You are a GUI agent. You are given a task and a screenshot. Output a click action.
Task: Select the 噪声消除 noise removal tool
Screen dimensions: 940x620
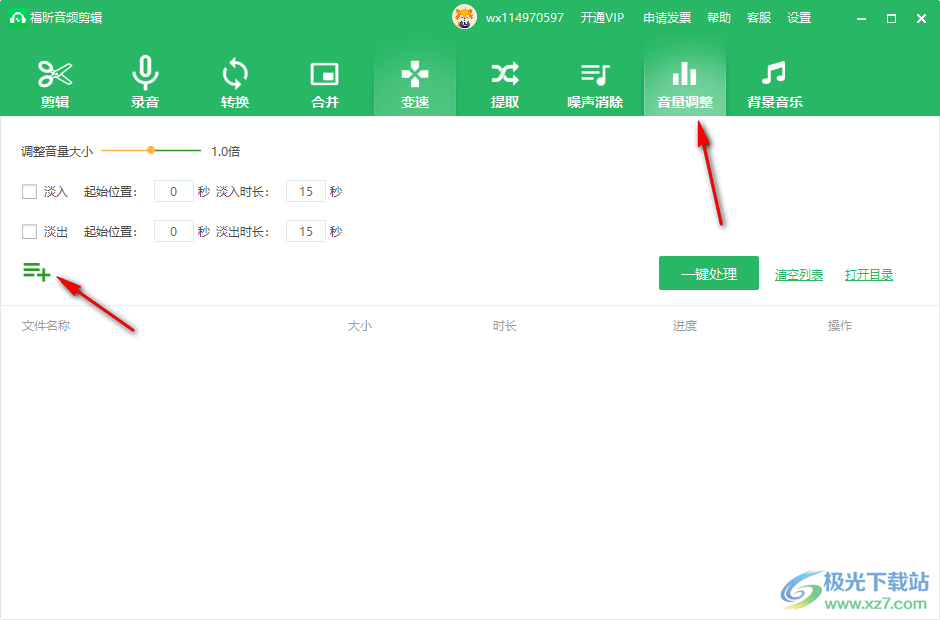click(x=595, y=84)
